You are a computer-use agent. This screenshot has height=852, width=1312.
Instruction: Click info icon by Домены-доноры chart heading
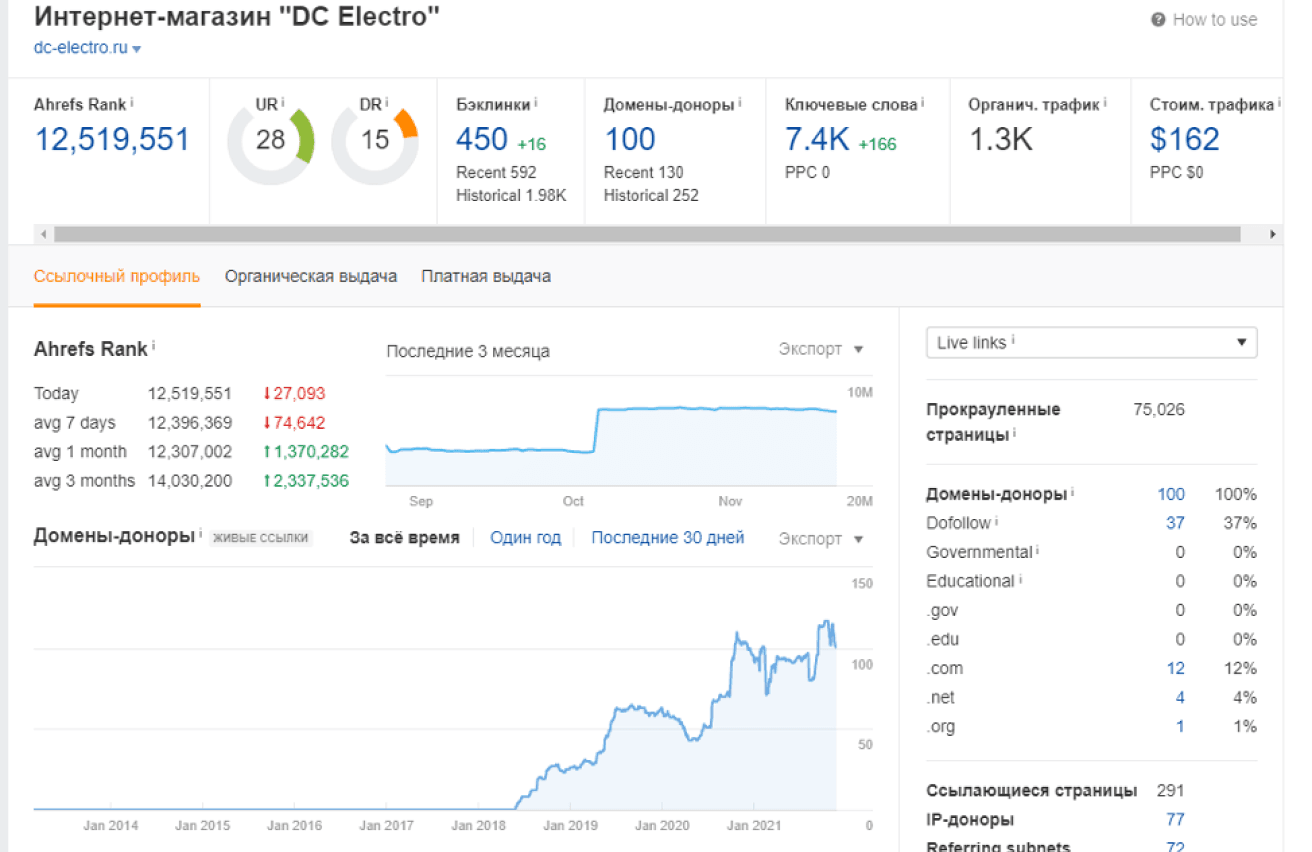[200, 534]
